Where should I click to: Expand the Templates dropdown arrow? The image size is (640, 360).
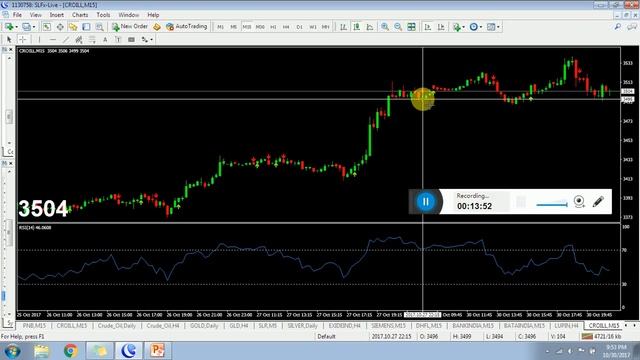[x=498, y=27]
